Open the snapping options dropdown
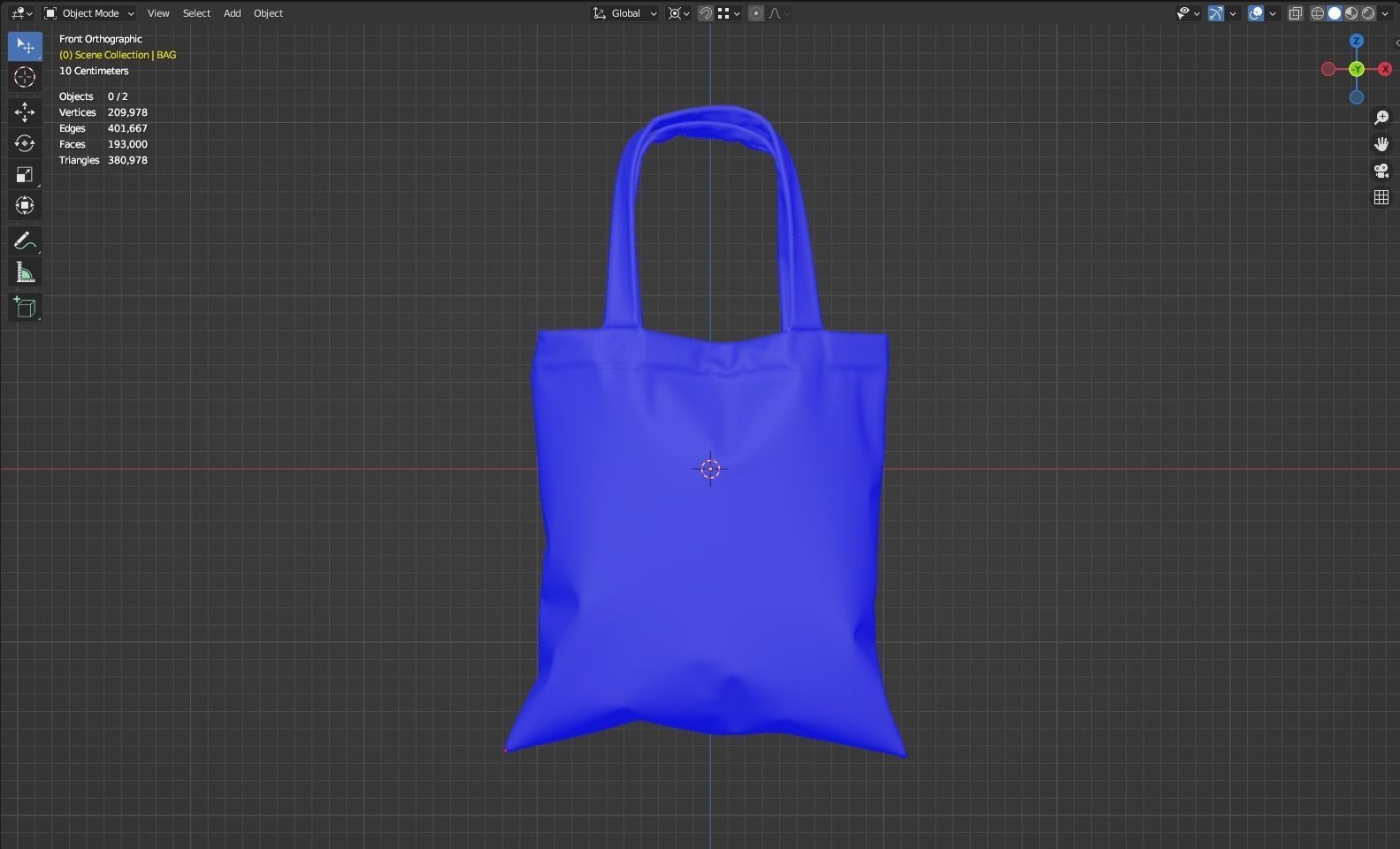The width and height of the screenshot is (1400, 849). pyautogui.click(x=728, y=13)
